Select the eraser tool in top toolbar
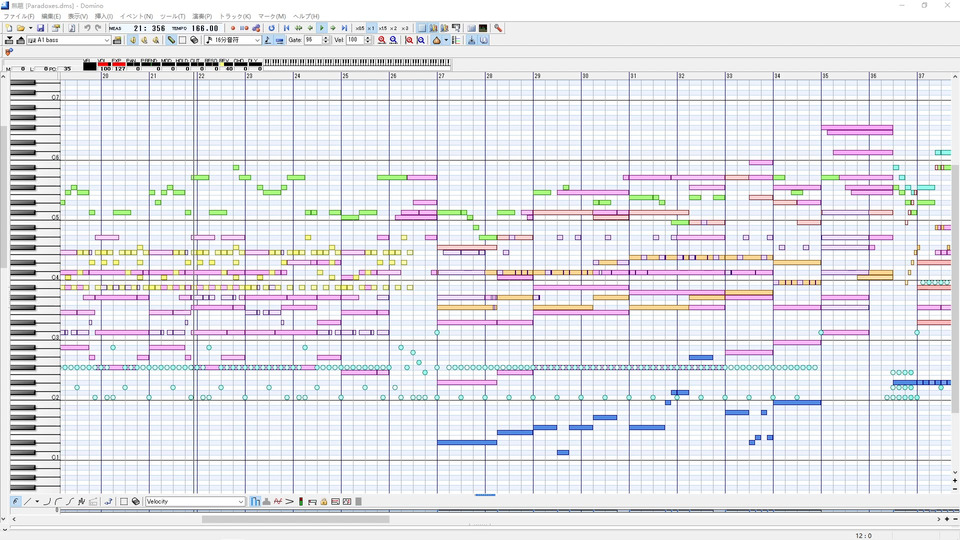The image size is (960, 540). (x=194, y=40)
